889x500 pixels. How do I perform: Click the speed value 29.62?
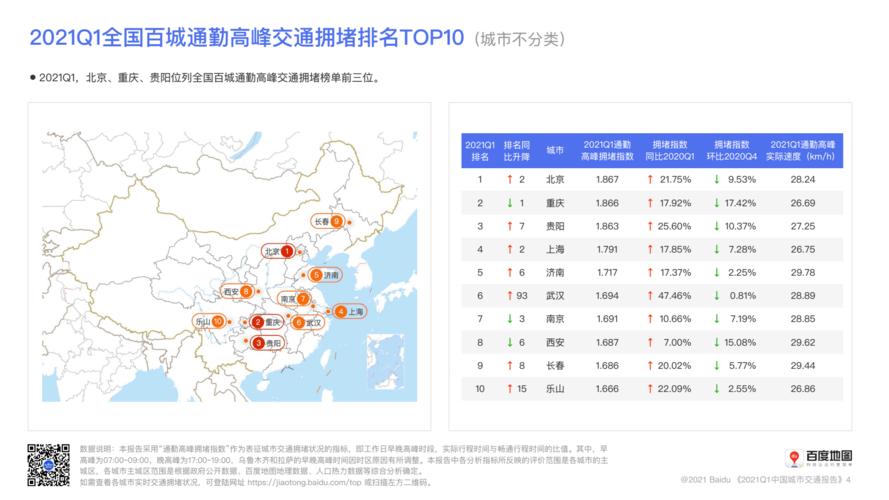click(x=803, y=342)
